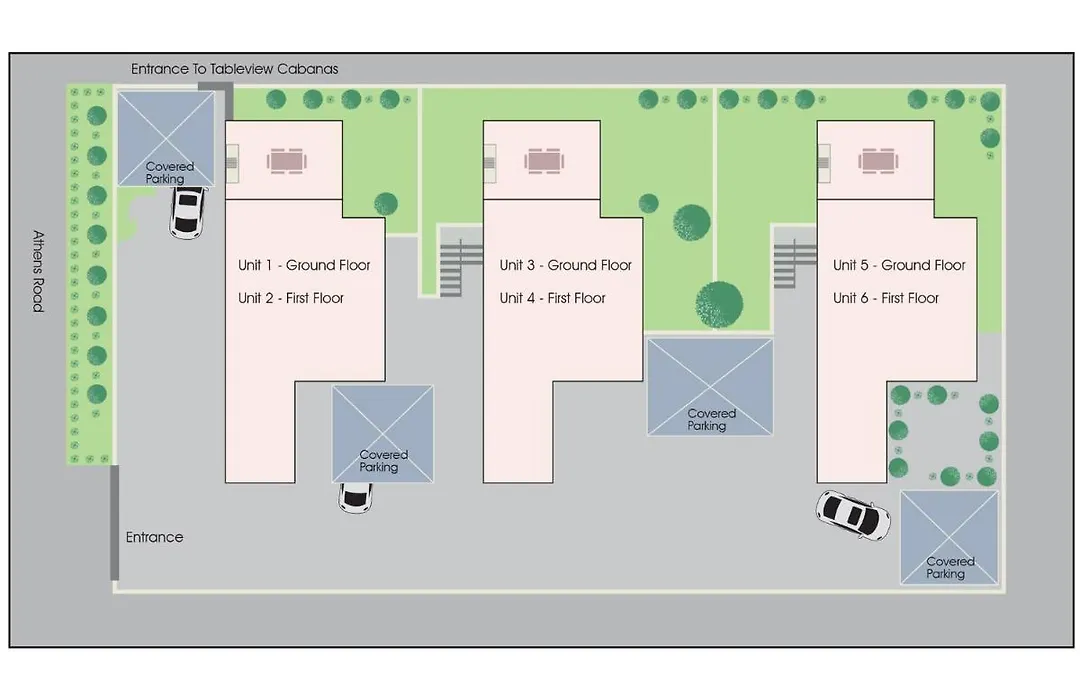Click covered parking below Unit 5 building
The height and width of the screenshot is (700, 1080).
(949, 538)
